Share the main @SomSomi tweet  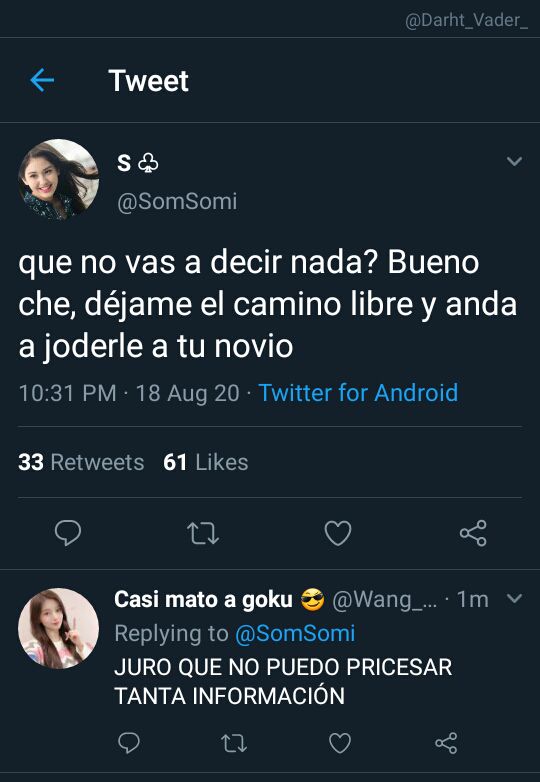pos(473,533)
